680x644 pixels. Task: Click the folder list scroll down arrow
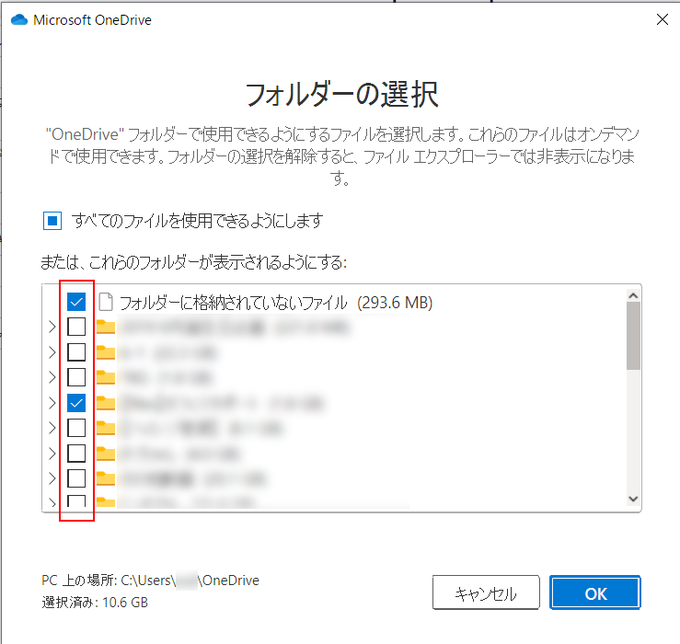tap(633, 499)
